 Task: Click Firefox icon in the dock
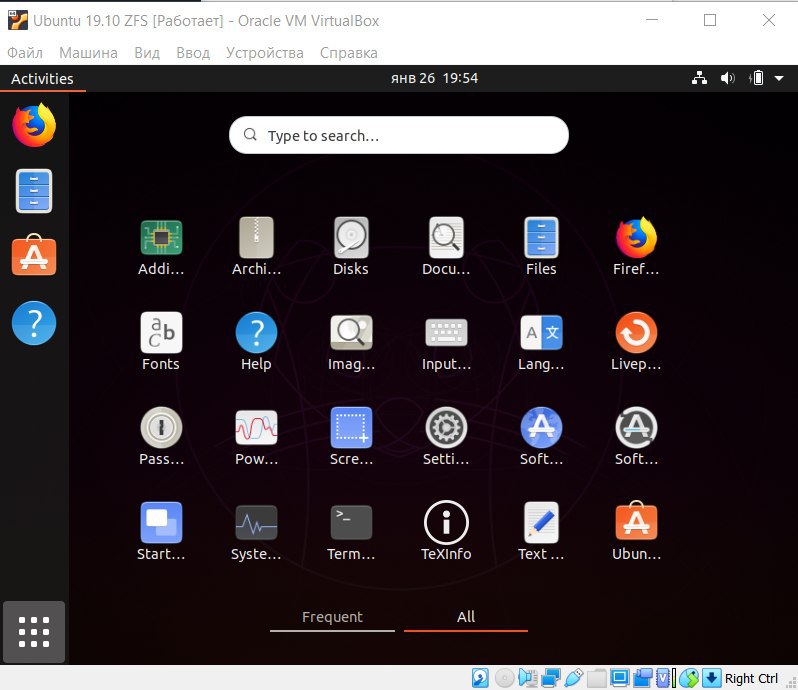point(34,125)
